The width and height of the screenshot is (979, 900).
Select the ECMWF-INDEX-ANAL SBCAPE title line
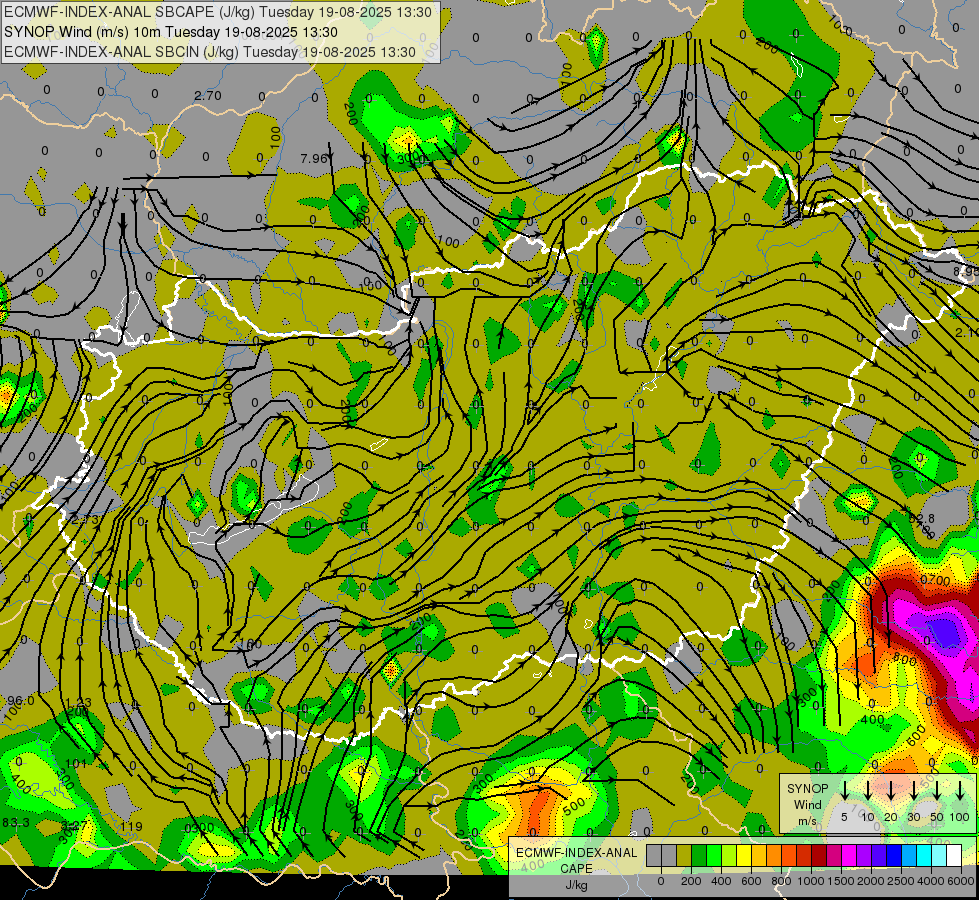(x=218, y=12)
